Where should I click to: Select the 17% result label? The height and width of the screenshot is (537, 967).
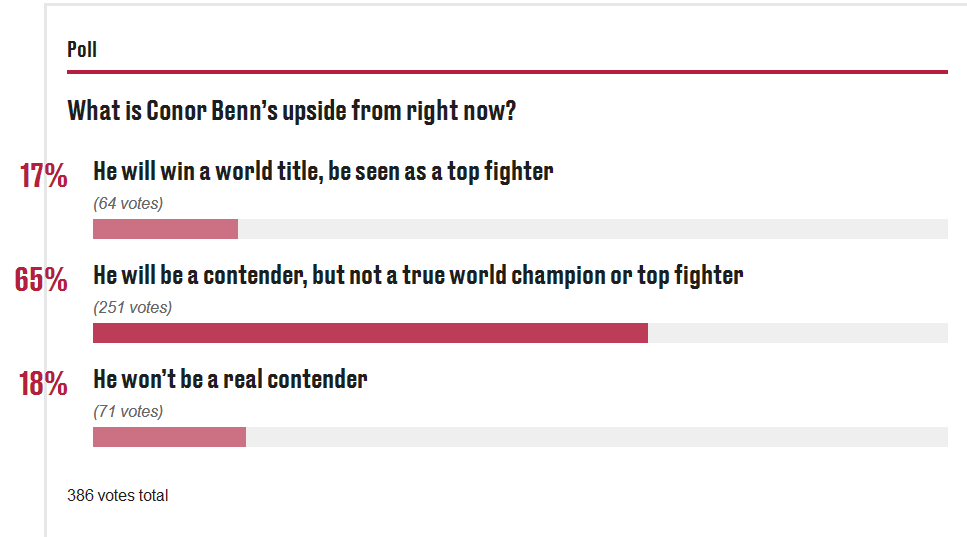[43, 175]
